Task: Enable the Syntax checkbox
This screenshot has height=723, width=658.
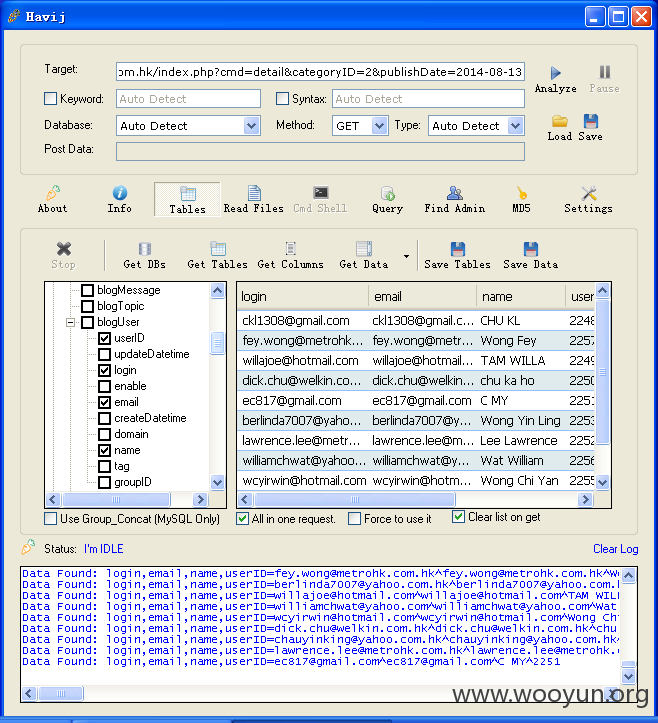Action: click(282, 99)
